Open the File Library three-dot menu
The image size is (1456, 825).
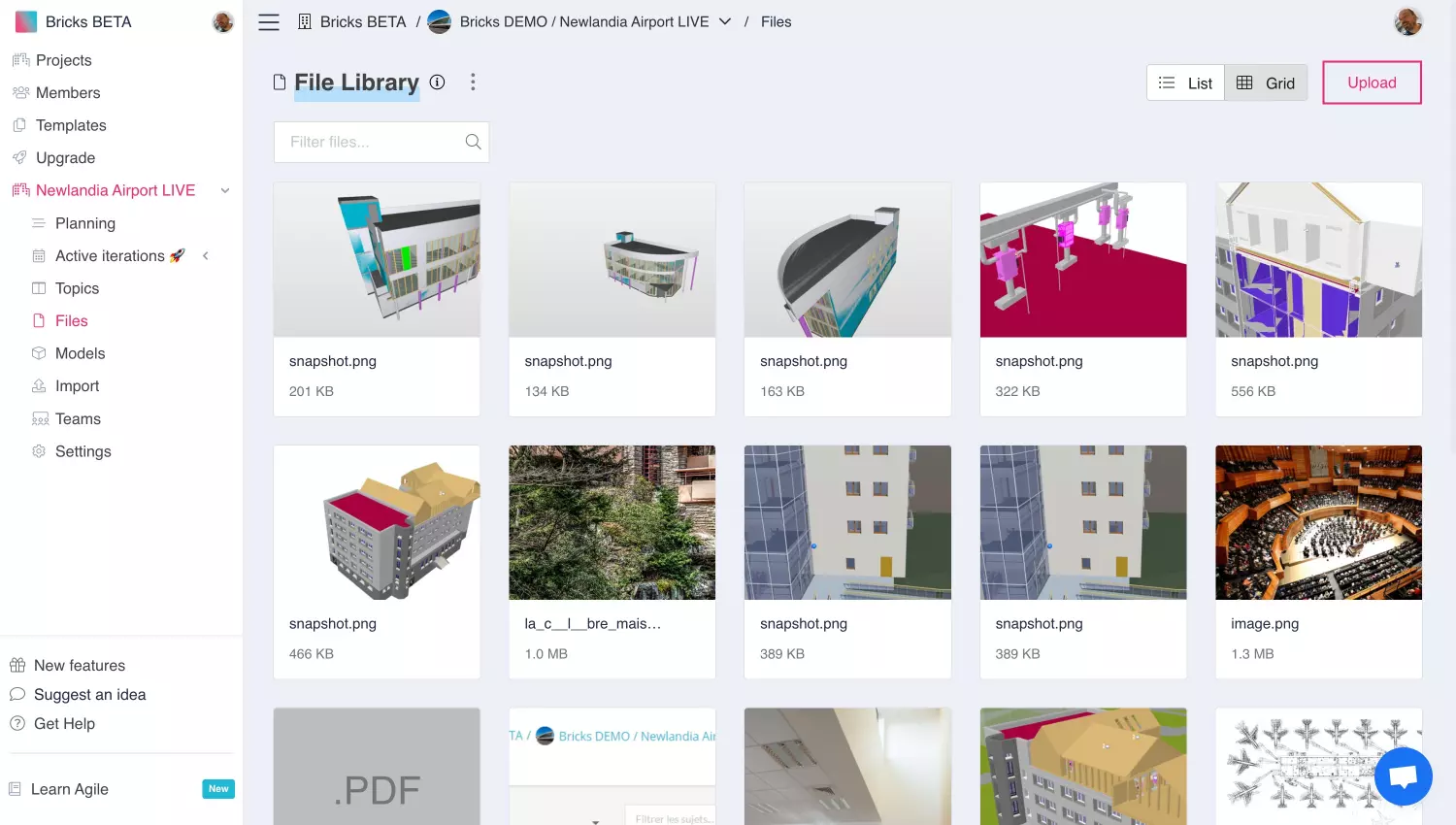(473, 82)
